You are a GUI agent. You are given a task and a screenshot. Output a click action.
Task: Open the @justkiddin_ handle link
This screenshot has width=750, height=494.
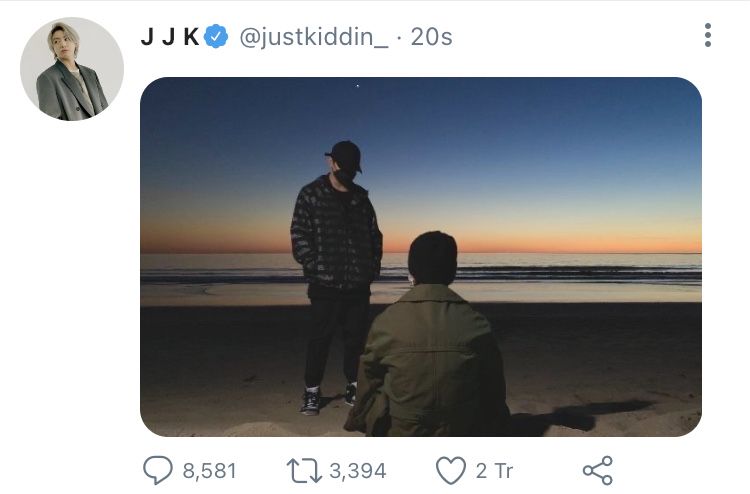314,37
